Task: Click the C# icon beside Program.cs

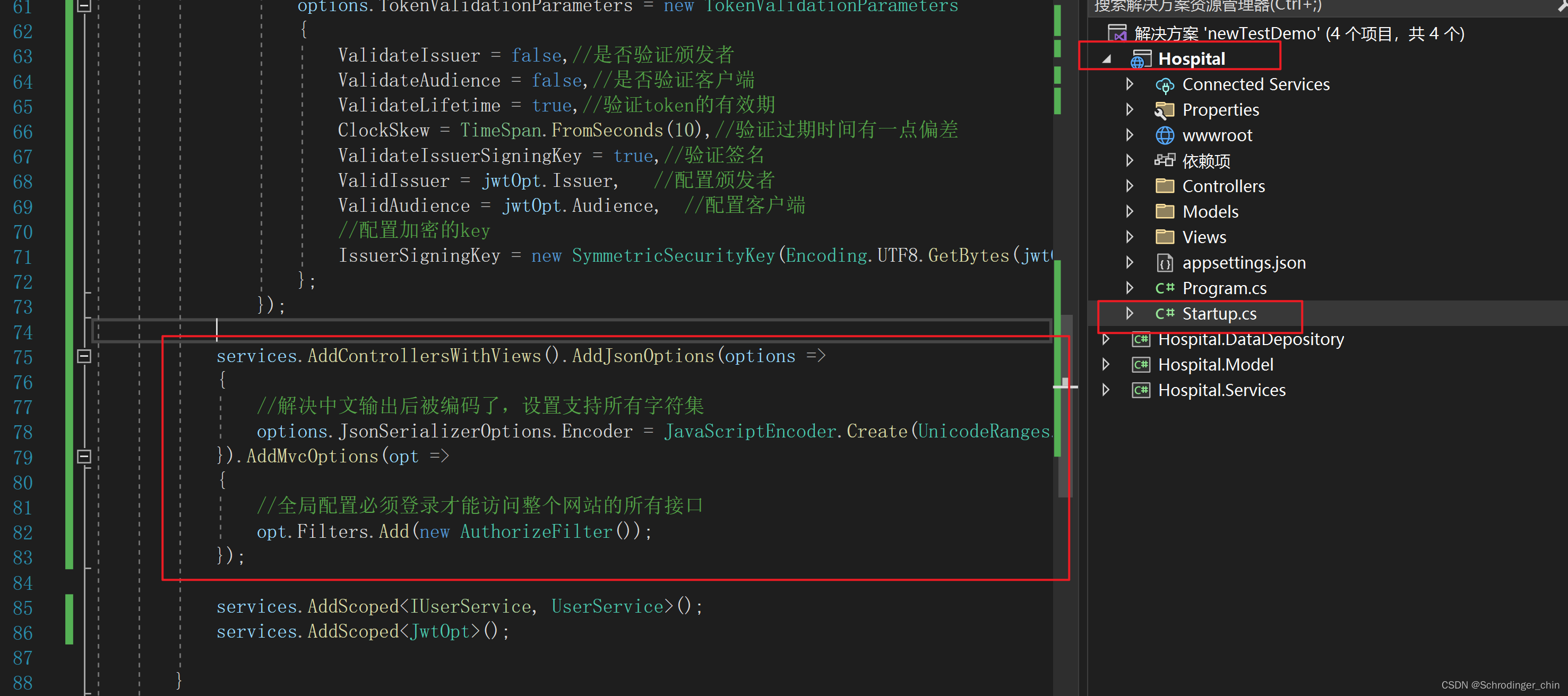Action: (x=1165, y=287)
